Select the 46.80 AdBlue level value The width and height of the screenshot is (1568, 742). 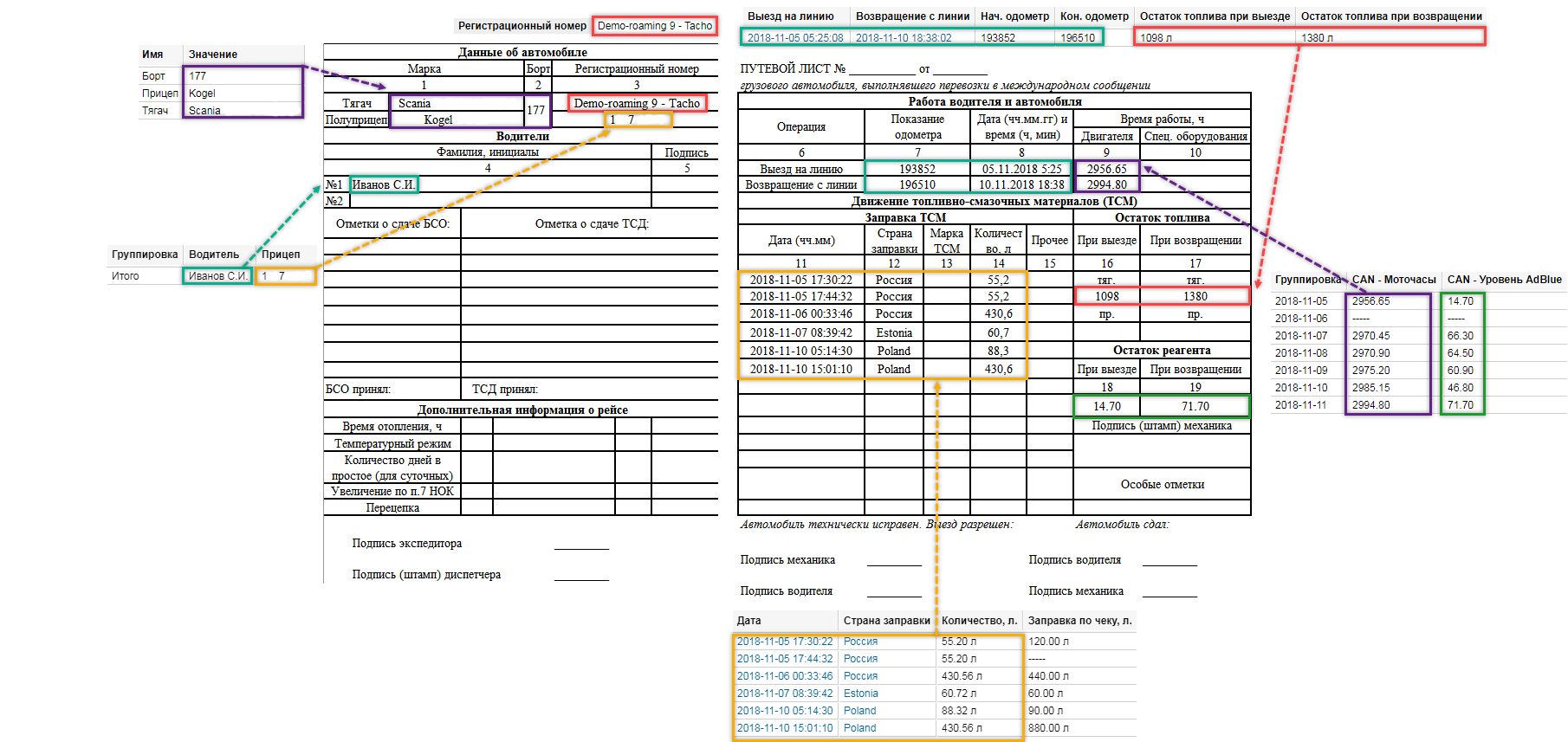(x=1461, y=388)
